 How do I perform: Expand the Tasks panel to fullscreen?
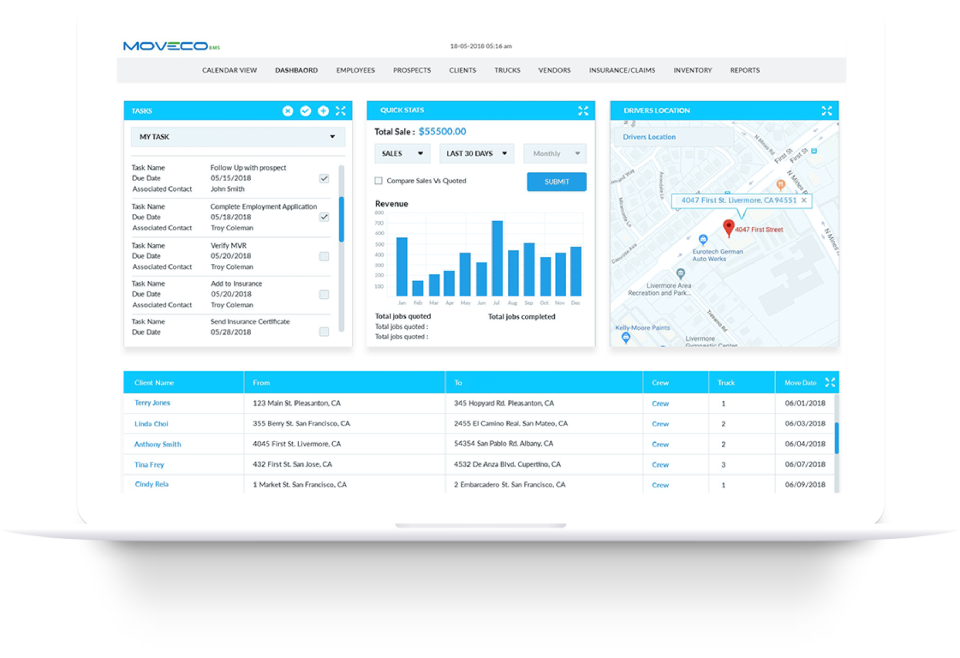[x=340, y=111]
